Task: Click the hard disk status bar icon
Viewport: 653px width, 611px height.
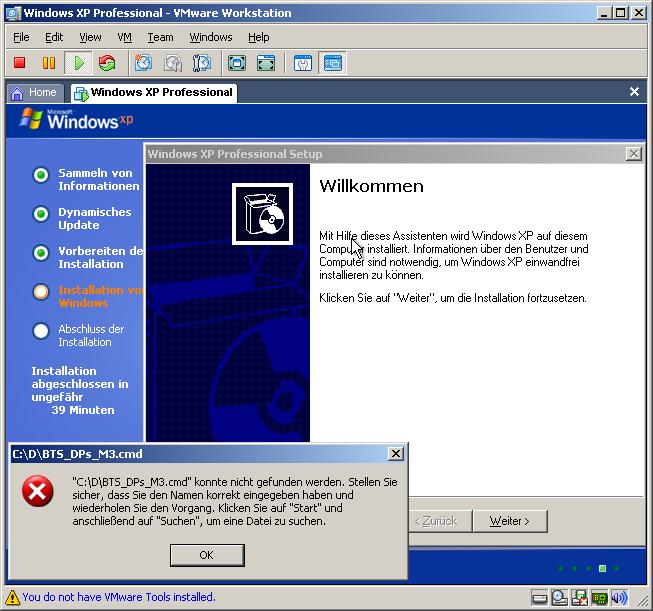Action: (539, 599)
